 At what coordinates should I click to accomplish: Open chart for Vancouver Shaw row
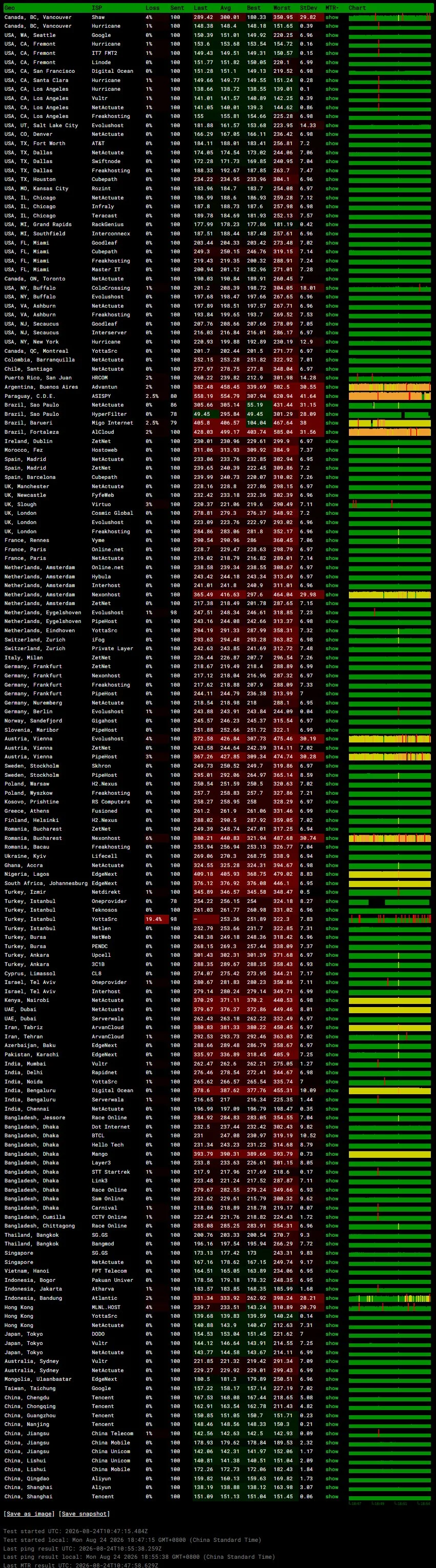(x=390, y=17)
